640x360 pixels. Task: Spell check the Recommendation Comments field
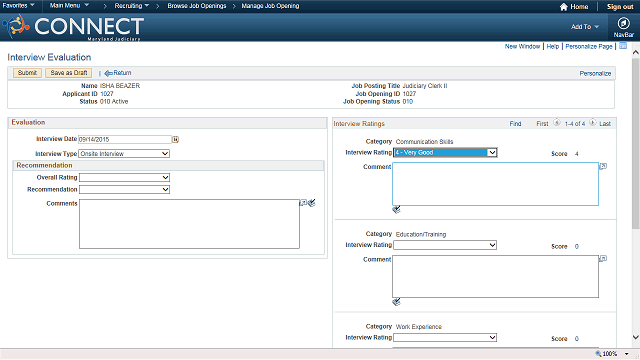coord(312,203)
